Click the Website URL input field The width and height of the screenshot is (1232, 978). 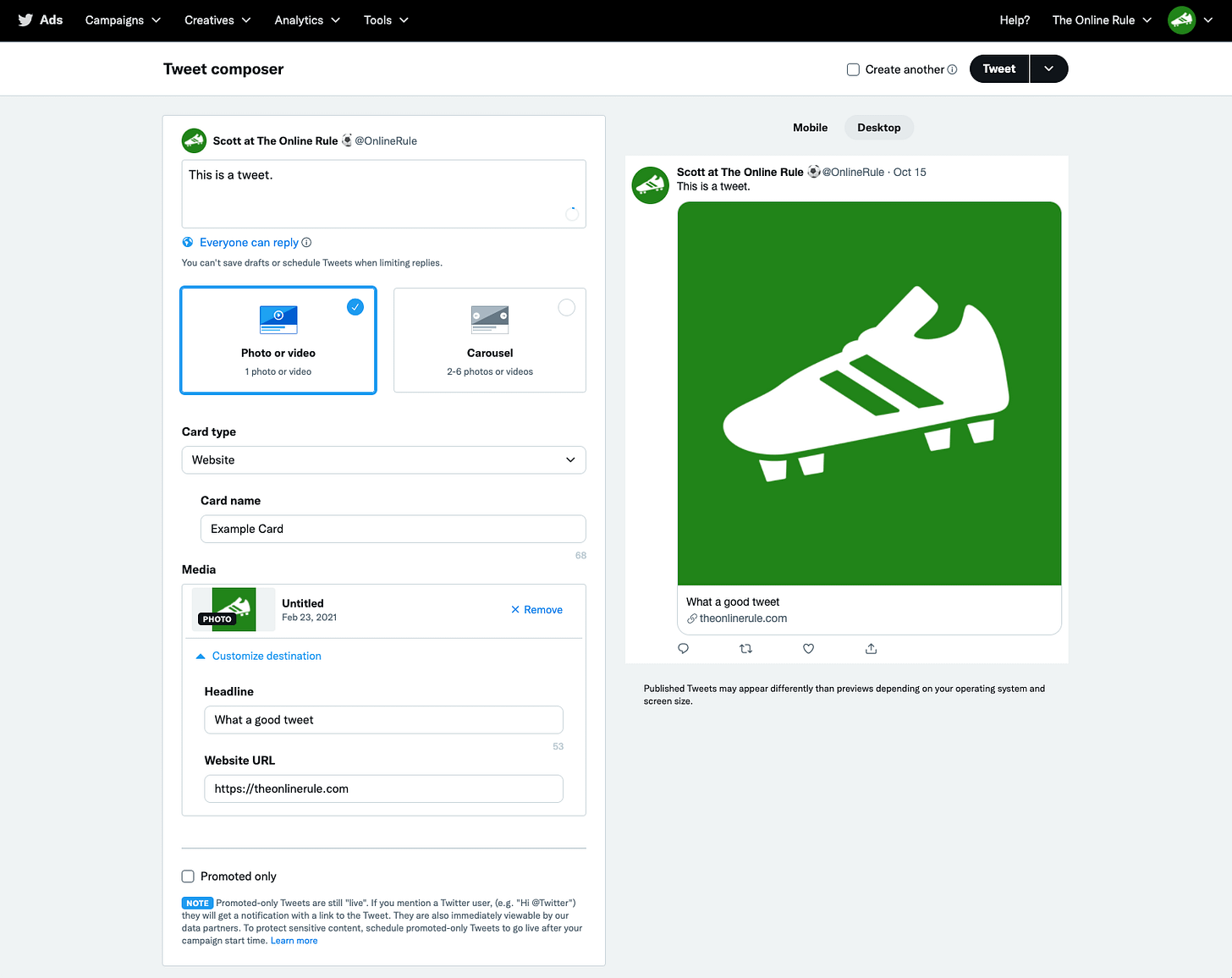[383, 788]
